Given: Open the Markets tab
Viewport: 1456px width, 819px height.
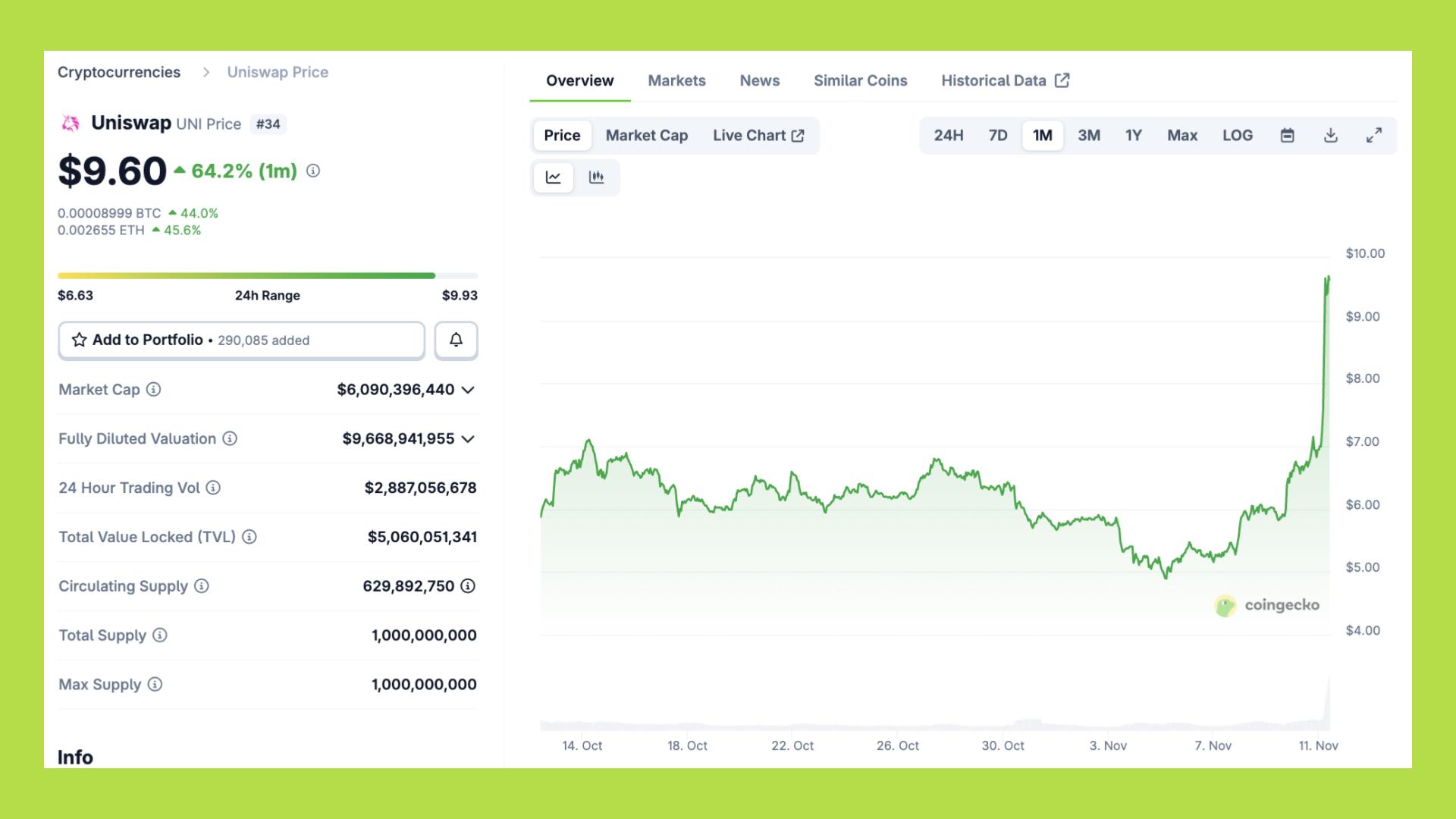Looking at the screenshot, I should 676,80.
